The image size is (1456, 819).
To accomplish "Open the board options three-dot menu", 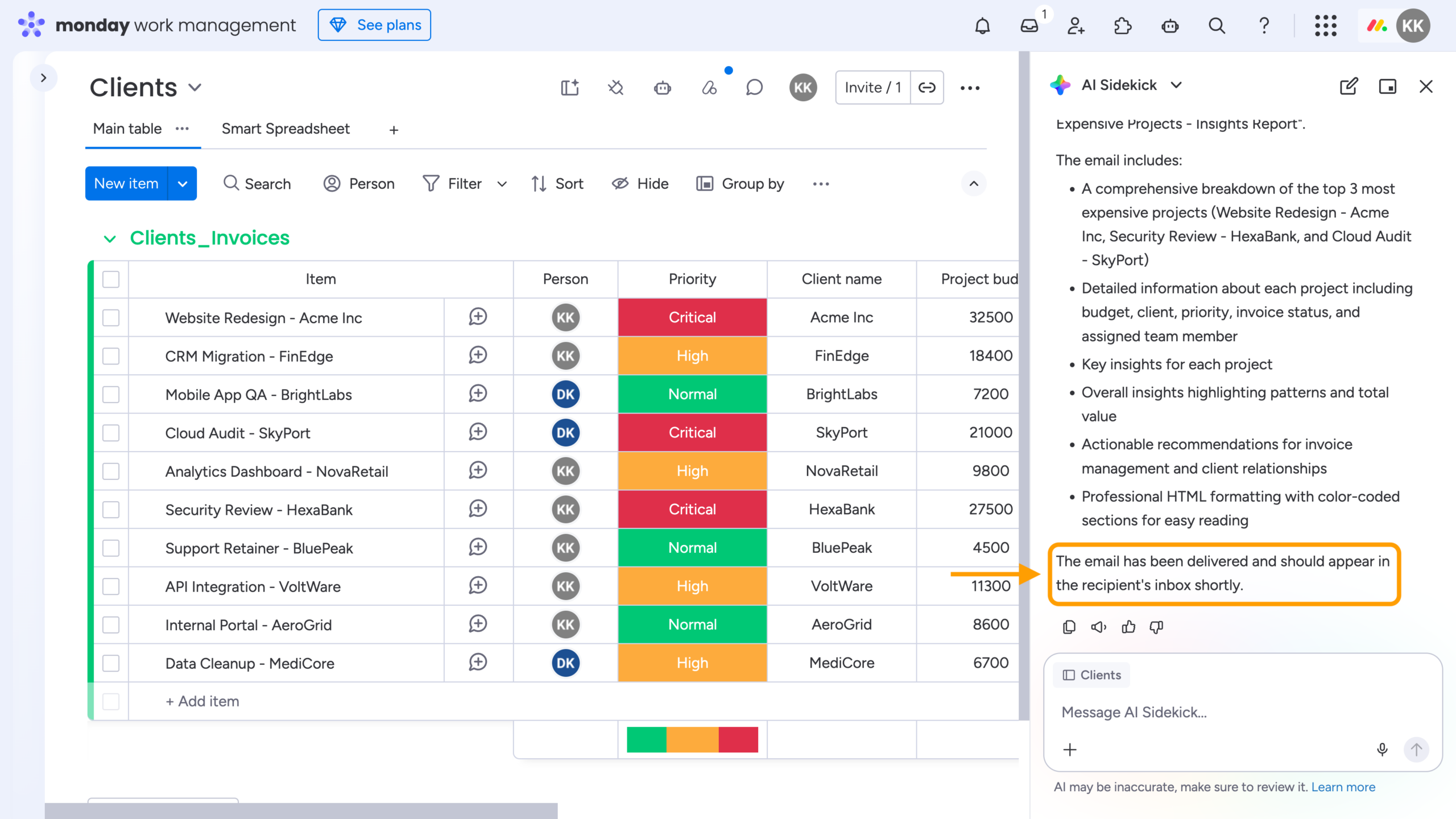I will pos(970,88).
